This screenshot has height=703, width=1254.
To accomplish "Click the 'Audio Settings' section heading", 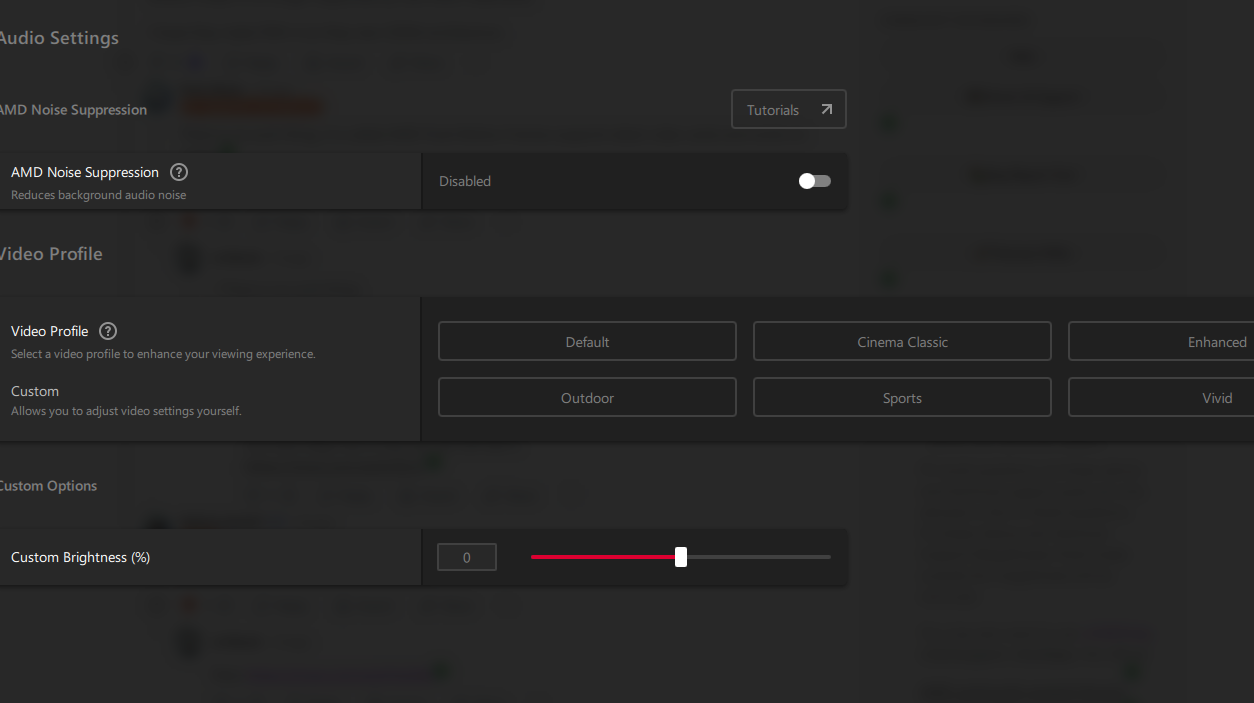I will coord(59,38).
